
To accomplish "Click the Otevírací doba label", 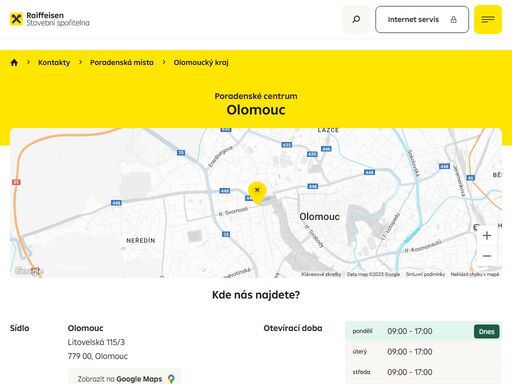I will click(x=293, y=328).
